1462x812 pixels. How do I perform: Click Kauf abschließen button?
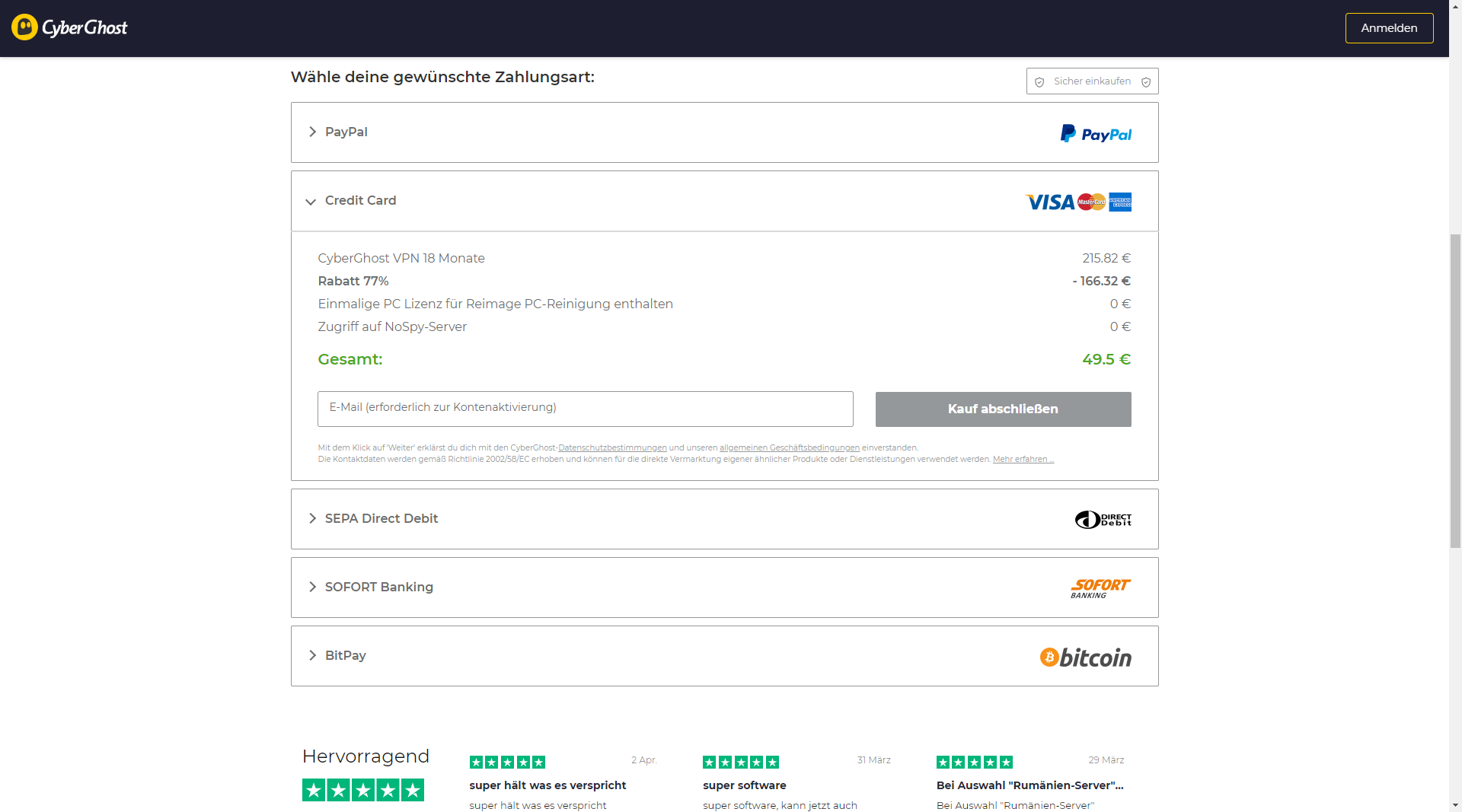coord(1003,409)
